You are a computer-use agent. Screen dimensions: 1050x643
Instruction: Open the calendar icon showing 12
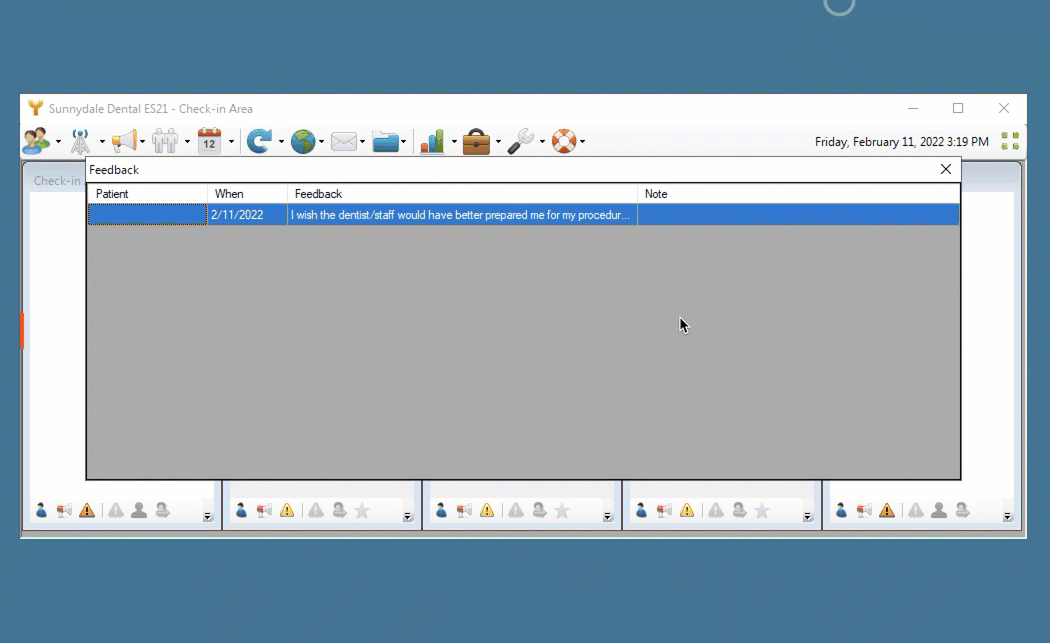(209, 142)
